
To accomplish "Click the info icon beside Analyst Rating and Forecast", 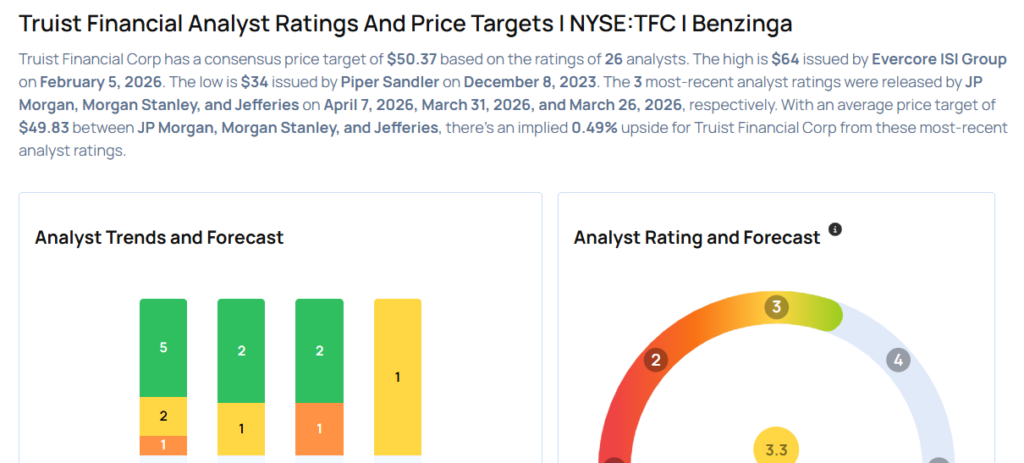I will point(835,230).
